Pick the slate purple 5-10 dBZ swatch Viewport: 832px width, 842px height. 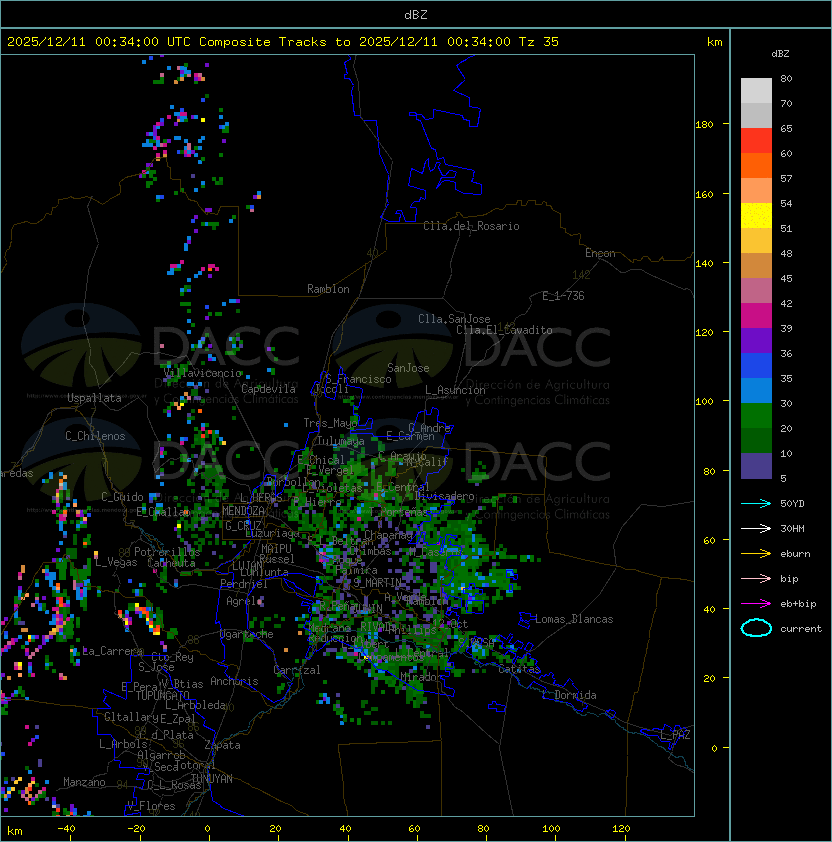(756, 466)
